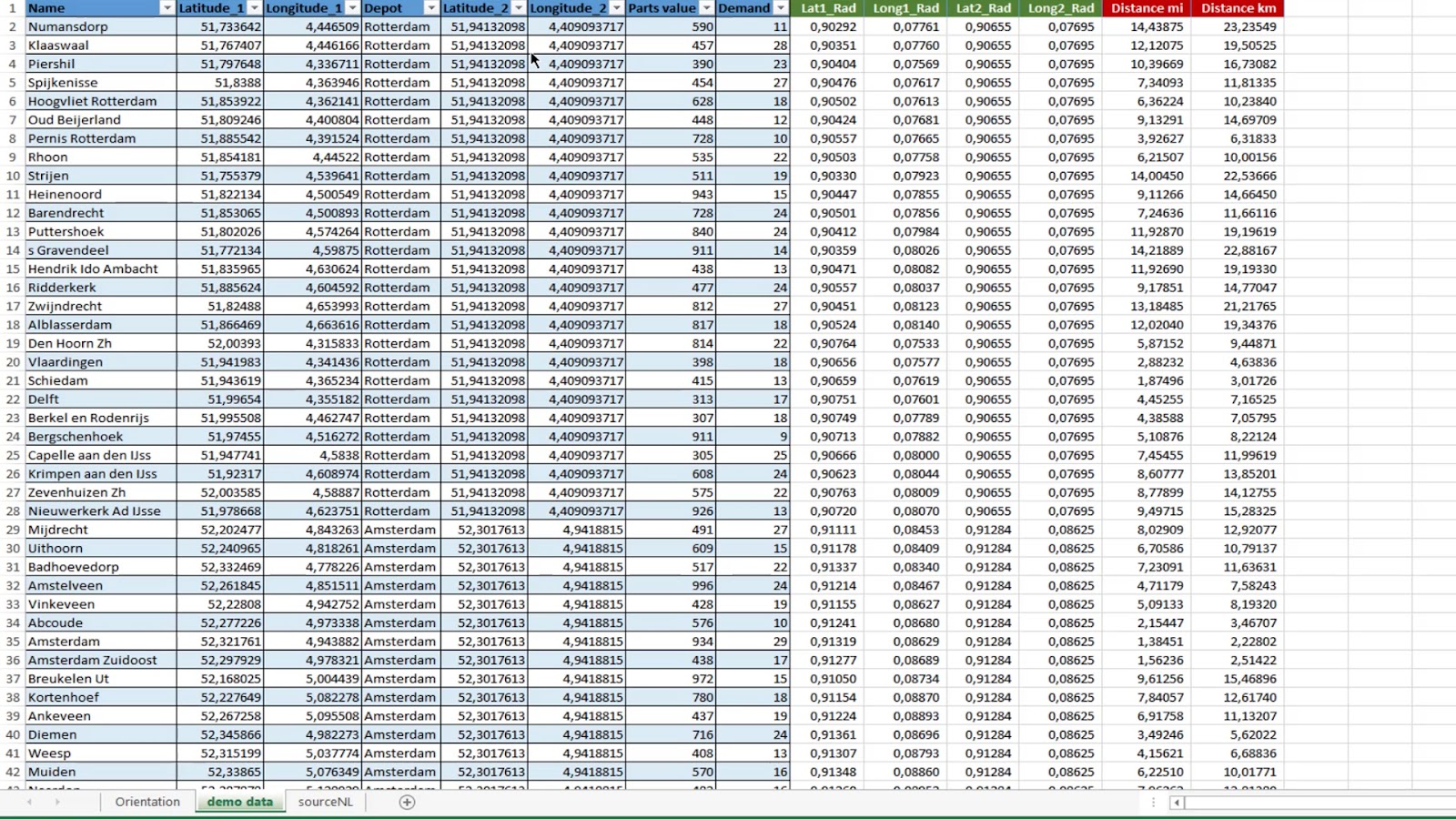Click the Capelle aan den IJss cell
Screen dimensions: 1456x819
[x=101, y=456]
